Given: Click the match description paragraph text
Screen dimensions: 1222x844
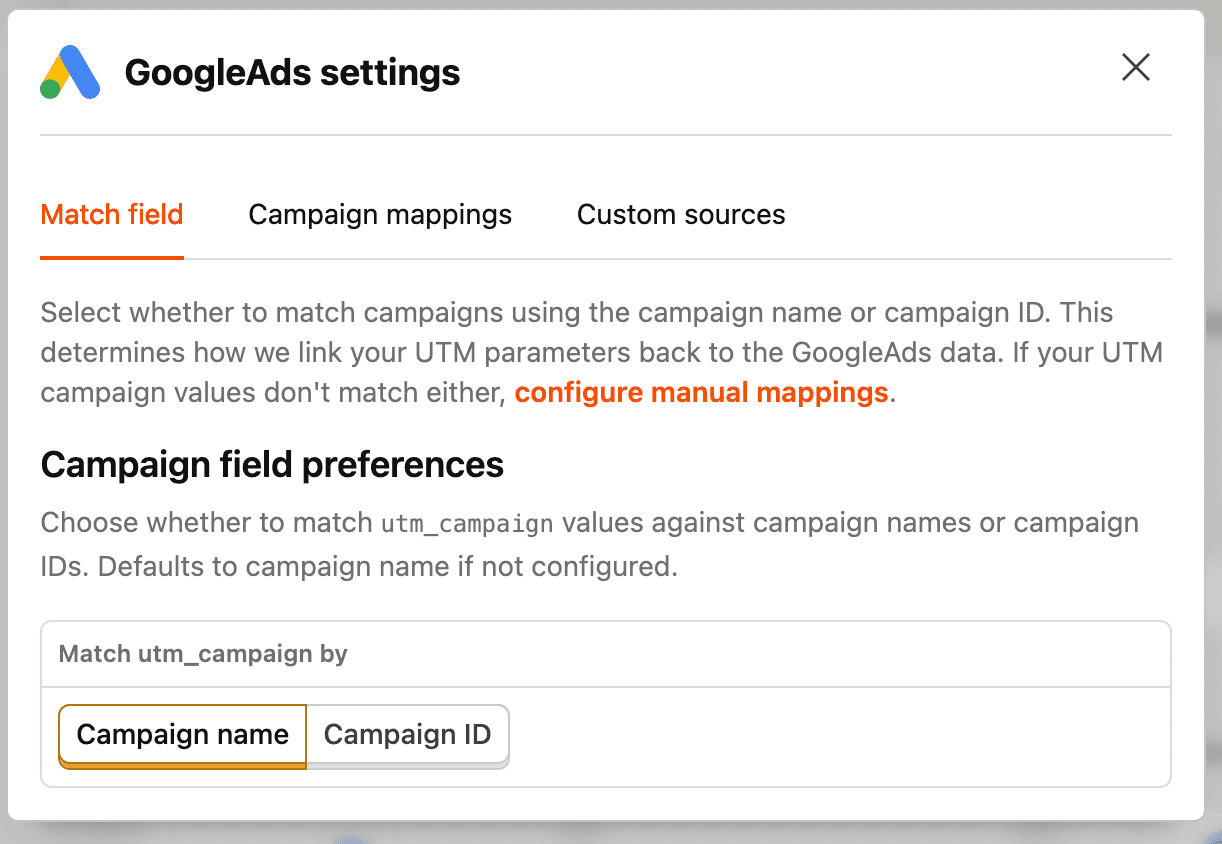Looking at the screenshot, I should click(x=600, y=352).
